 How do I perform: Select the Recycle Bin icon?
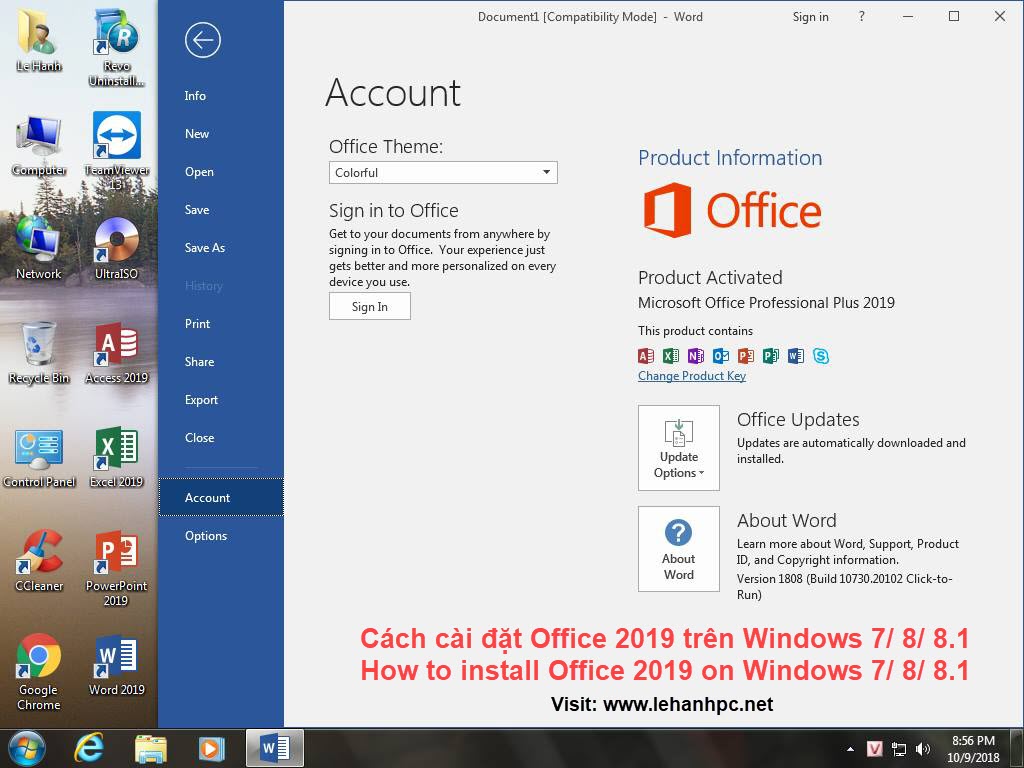39,353
